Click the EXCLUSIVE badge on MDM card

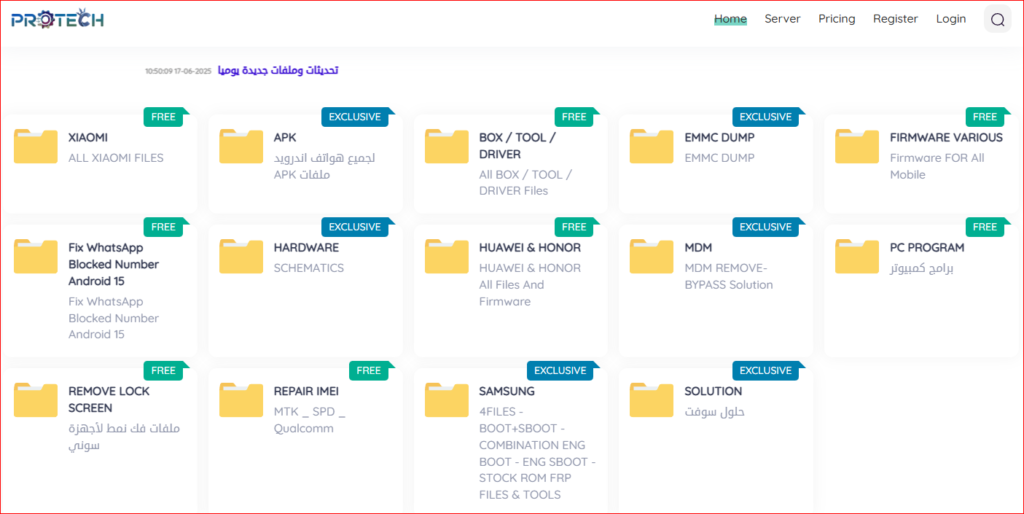point(765,227)
